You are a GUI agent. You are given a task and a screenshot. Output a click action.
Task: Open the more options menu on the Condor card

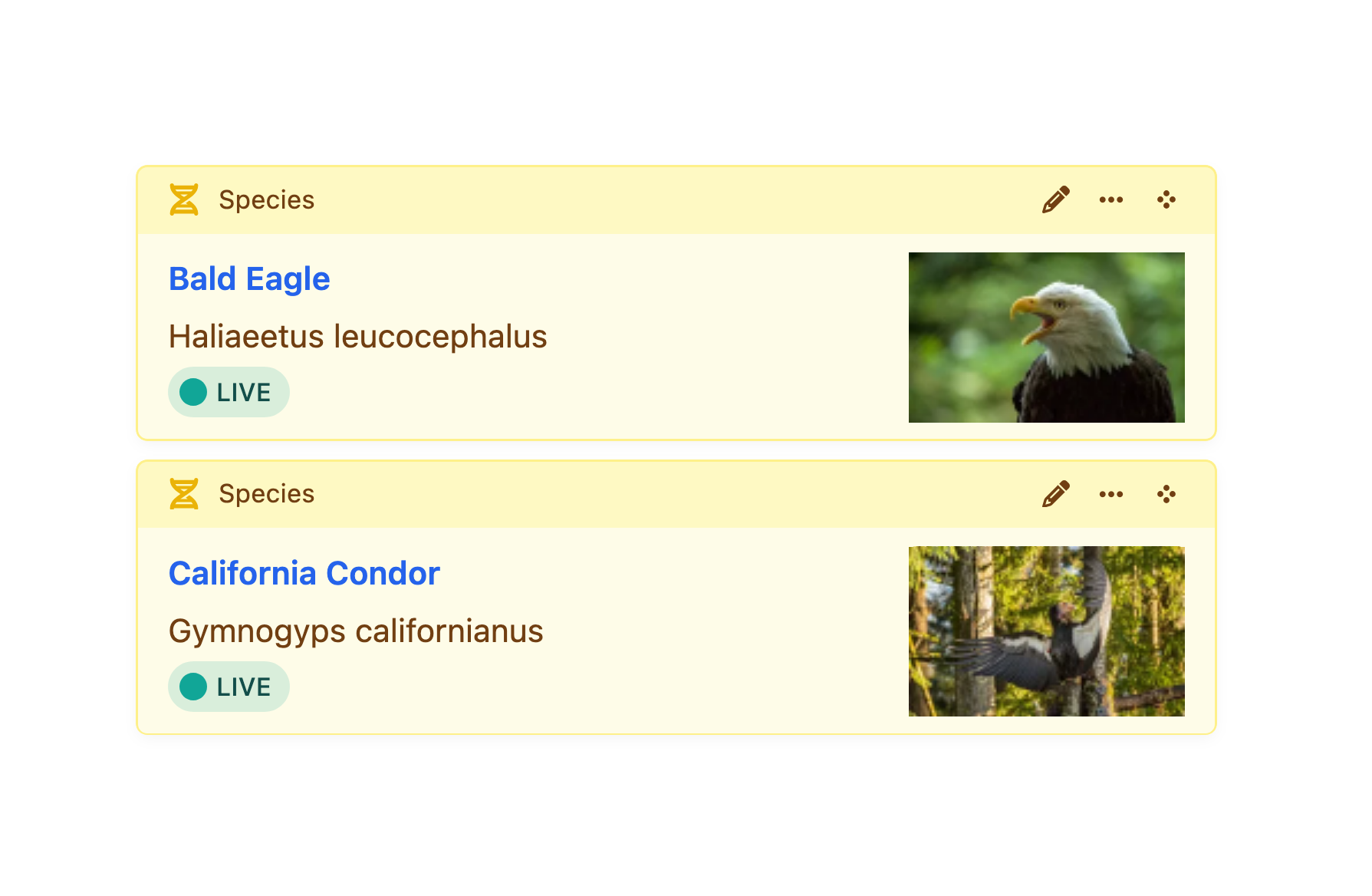point(1110,494)
